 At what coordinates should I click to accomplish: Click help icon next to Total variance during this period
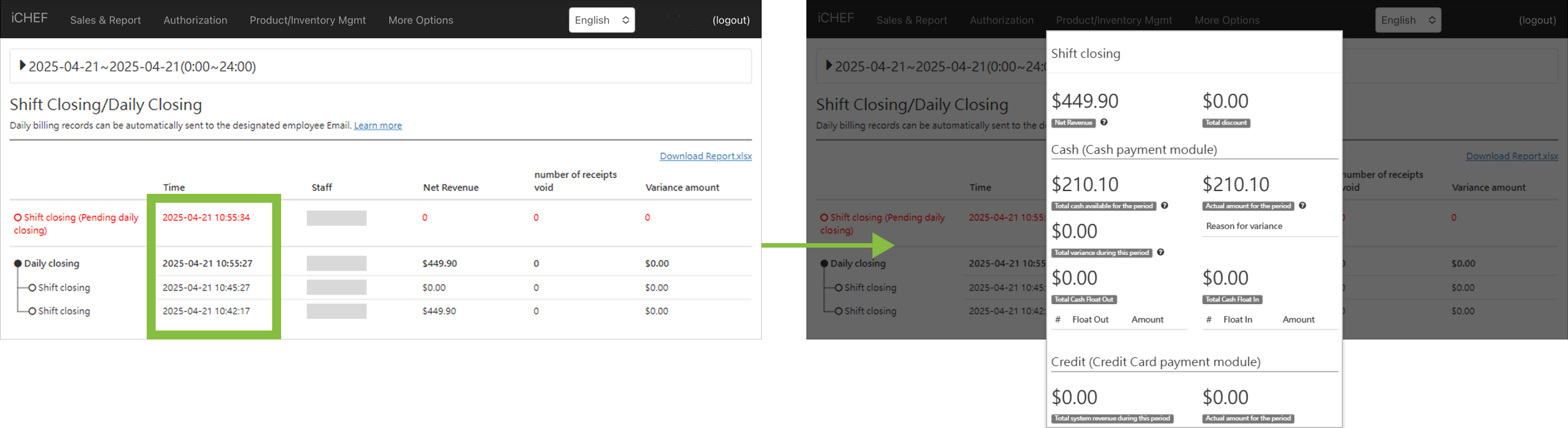pos(1160,253)
